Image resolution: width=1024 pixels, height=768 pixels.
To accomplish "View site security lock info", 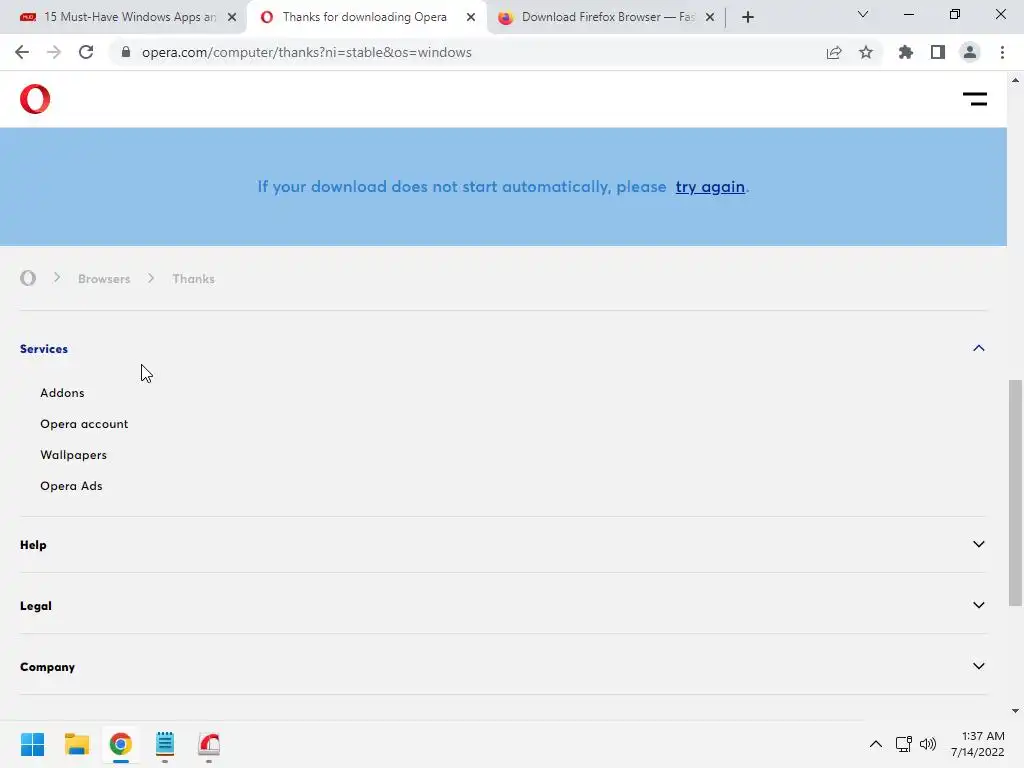I will [126, 52].
